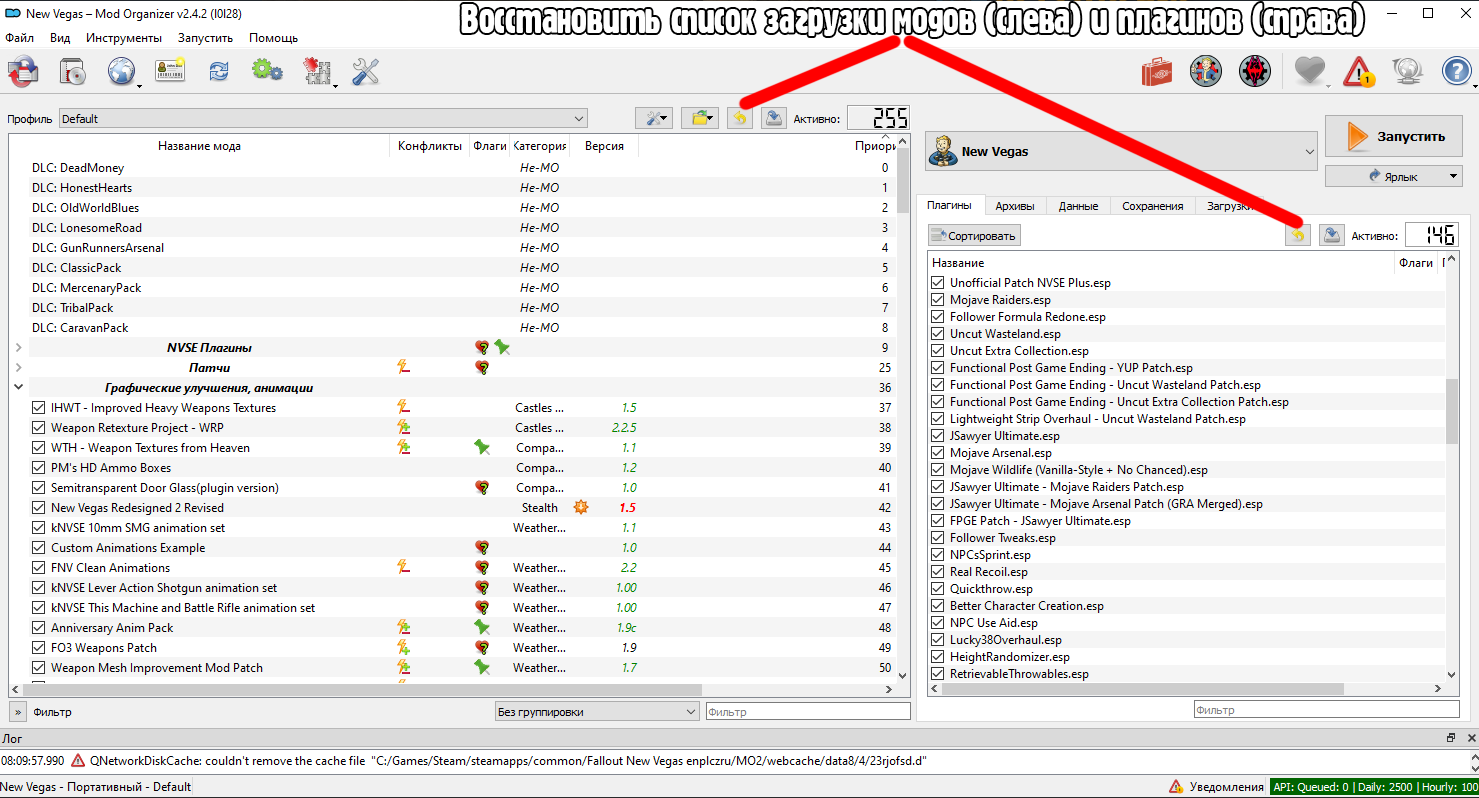Click the disc box install icon

coord(72,71)
